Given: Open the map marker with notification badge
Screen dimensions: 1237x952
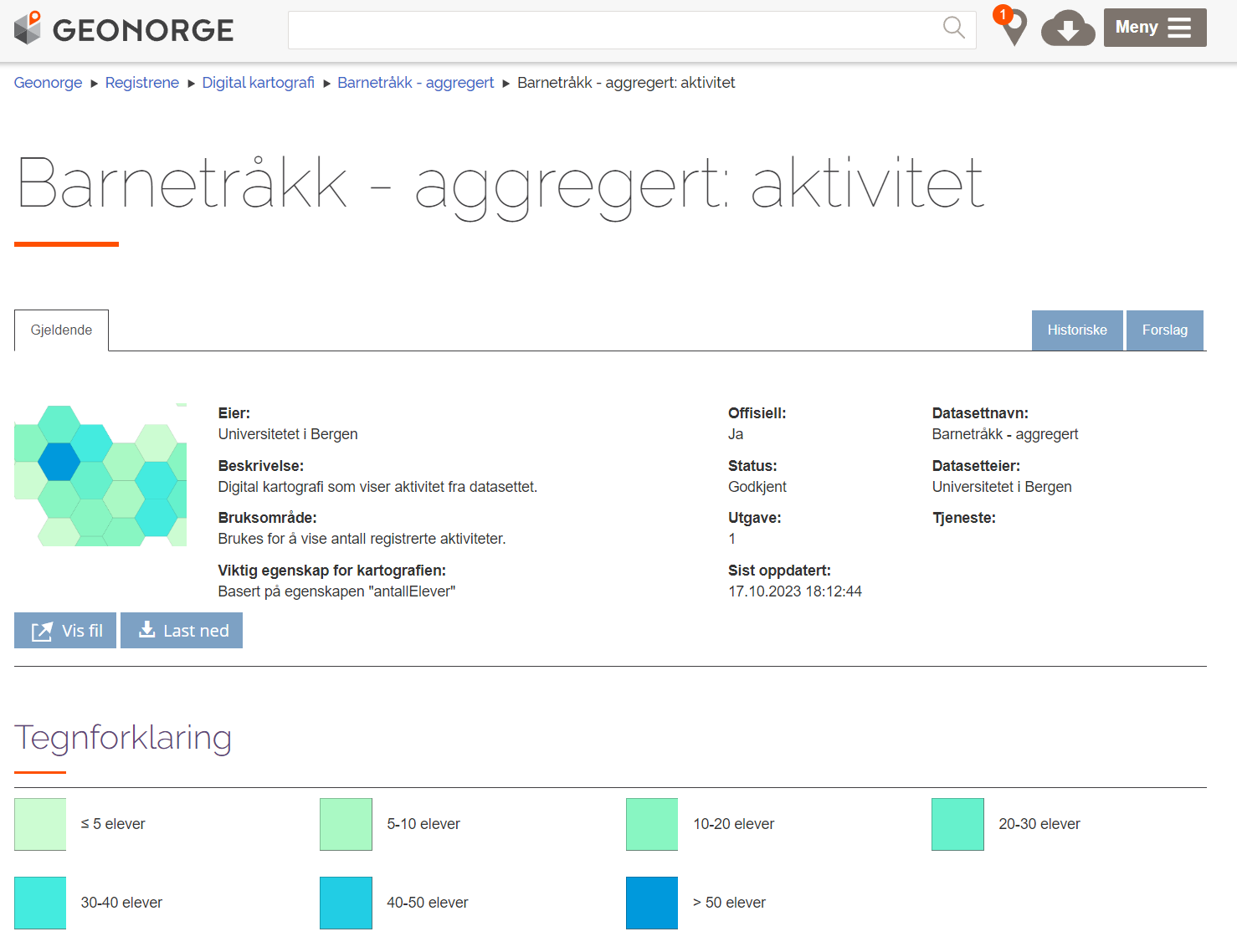Looking at the screenshot, I should tap(1011, 26).
